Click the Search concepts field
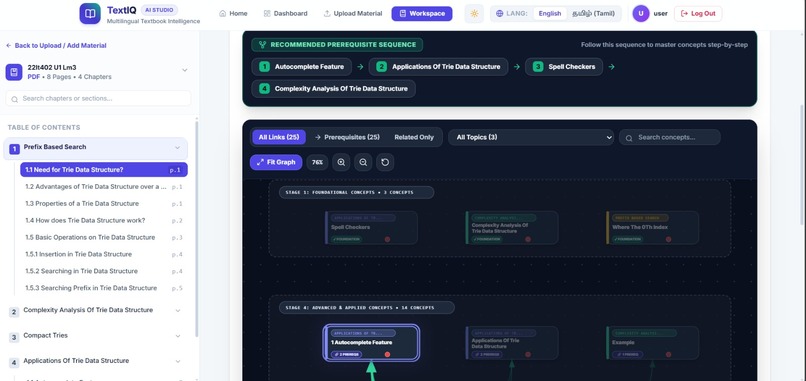 pyautogui.click(x=670, y=137)
